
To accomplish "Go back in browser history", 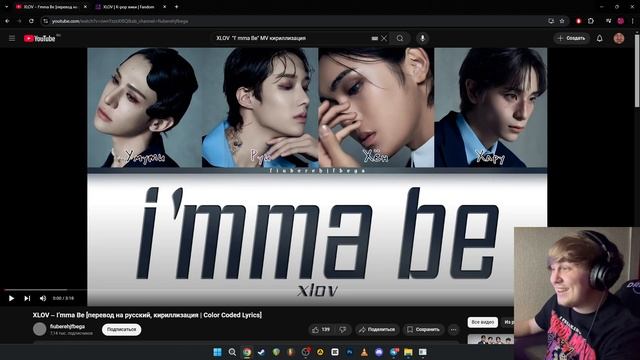I will tap(7, 21).
